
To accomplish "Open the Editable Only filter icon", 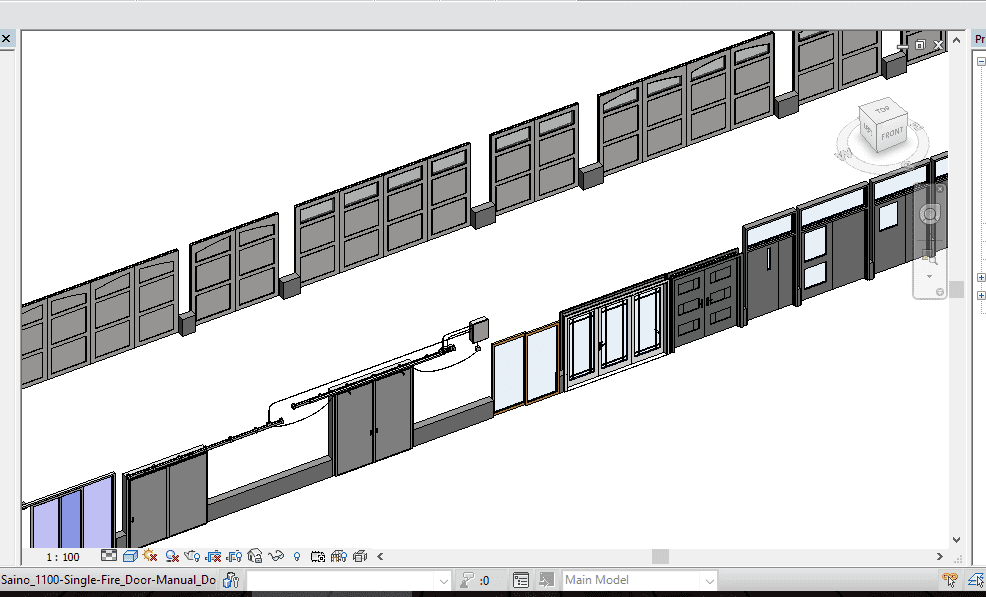I will (x=467, y=580).
